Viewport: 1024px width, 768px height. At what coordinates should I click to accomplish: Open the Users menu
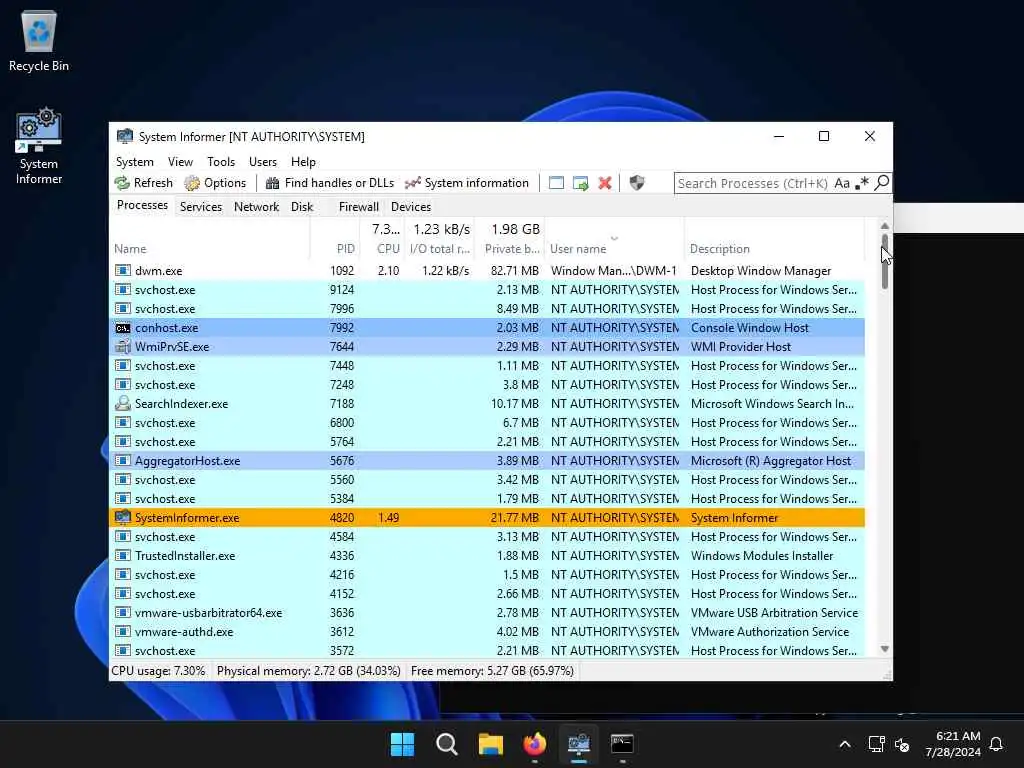pos(263,161)
